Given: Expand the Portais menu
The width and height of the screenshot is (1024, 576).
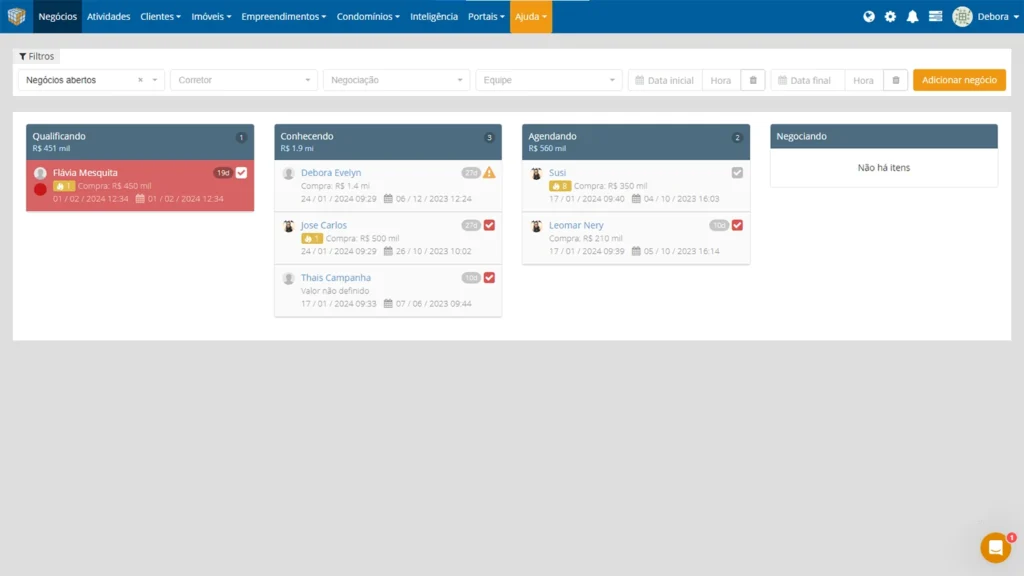Looking at the screenshot, I should (486, 16).
